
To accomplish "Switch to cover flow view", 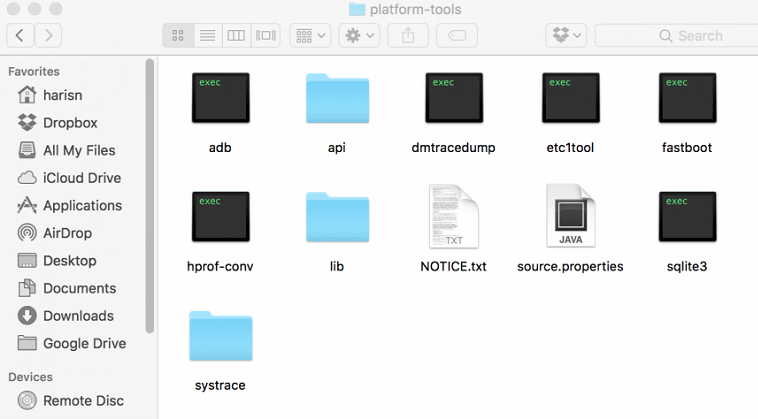I will click(x=266, y=35).
